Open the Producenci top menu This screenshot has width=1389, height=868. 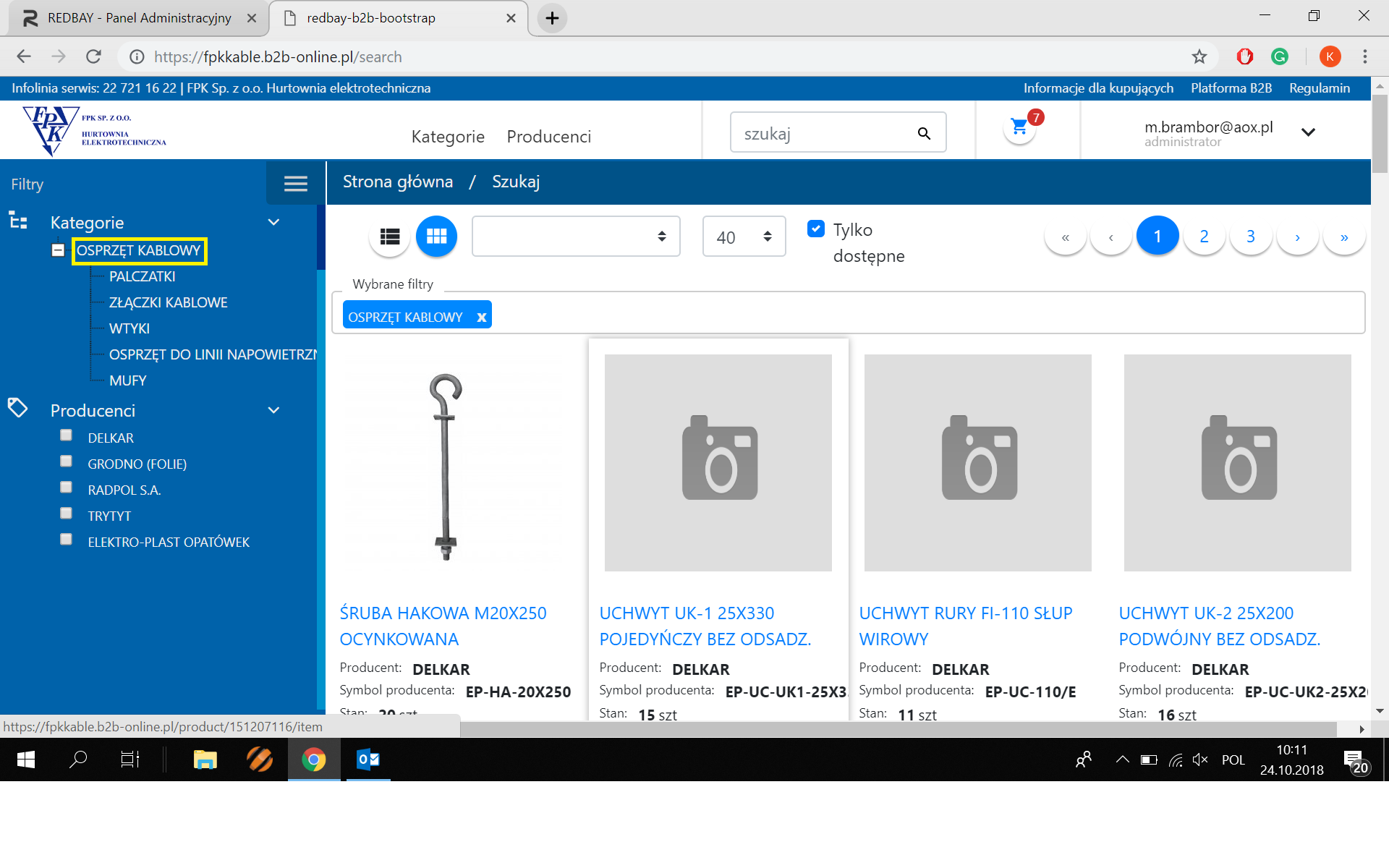[548, 137]
